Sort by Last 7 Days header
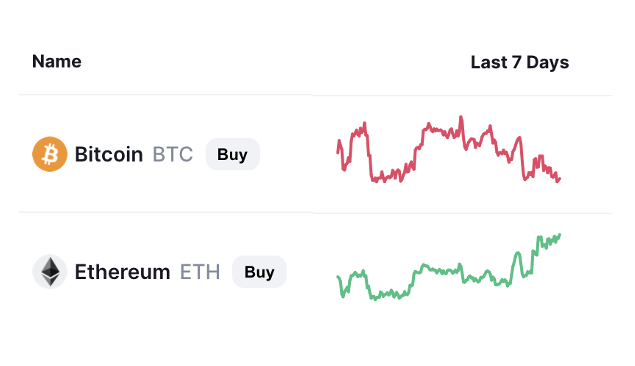 pyautogui.click(x=520, y=62)
